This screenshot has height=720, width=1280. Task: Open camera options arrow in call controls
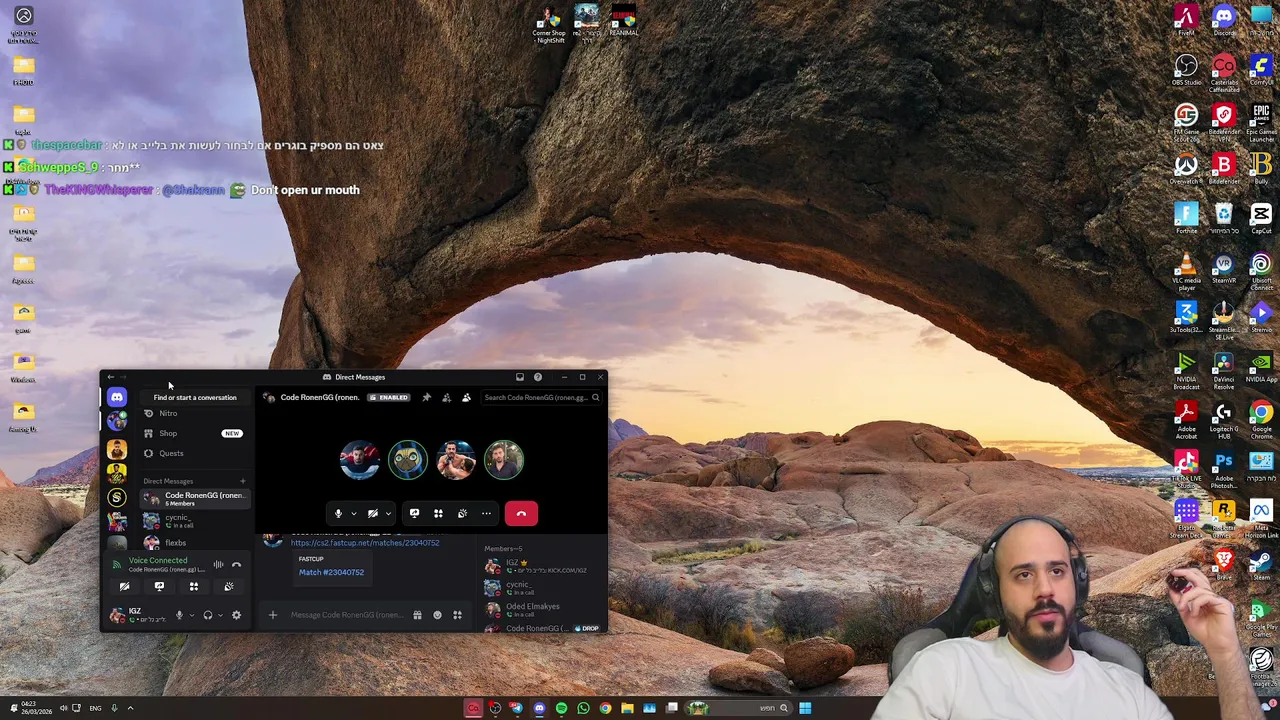click(x=388, y=514)
